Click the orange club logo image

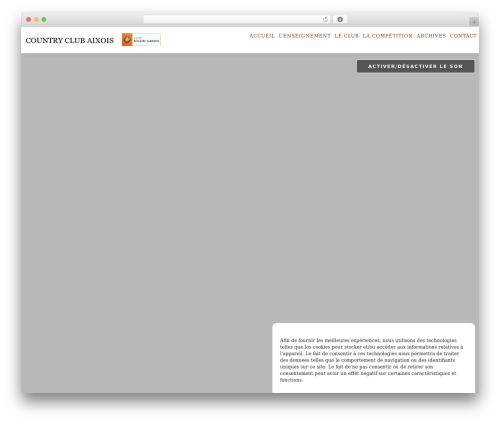click(x=141, y=40)
